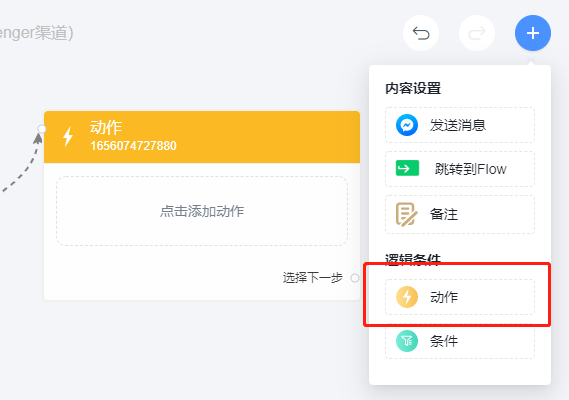Choose the 动作 option under 逻辑条件

[x=460, y=297]
